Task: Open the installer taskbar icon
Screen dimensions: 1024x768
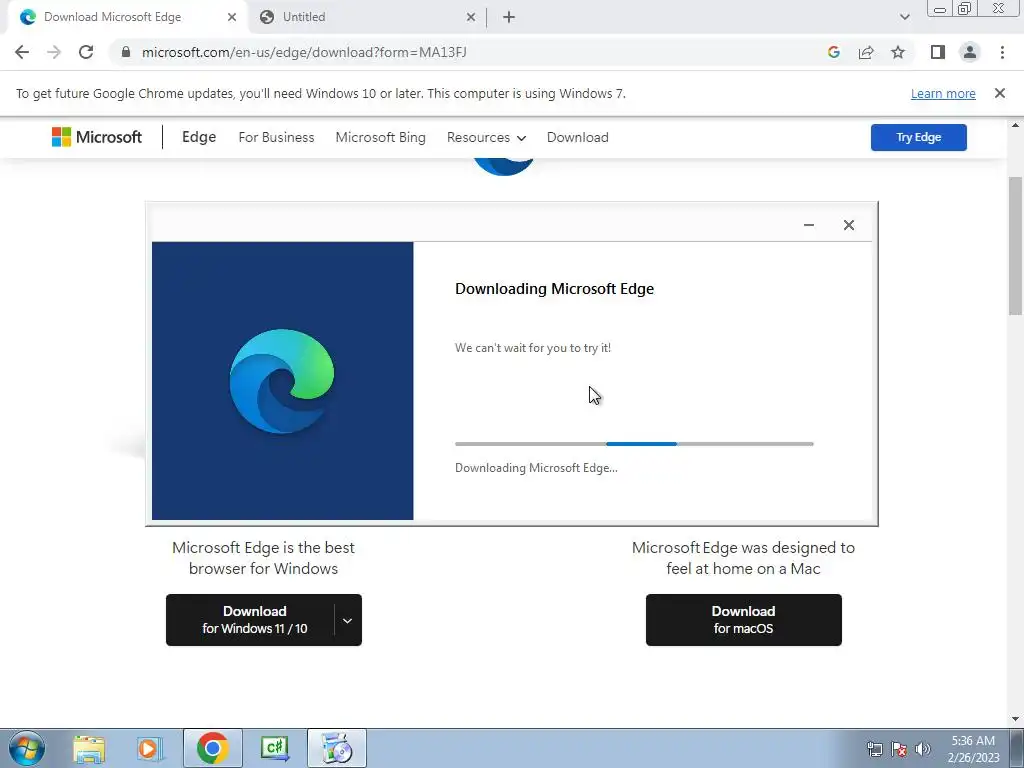Action: [x=336, y=748]
